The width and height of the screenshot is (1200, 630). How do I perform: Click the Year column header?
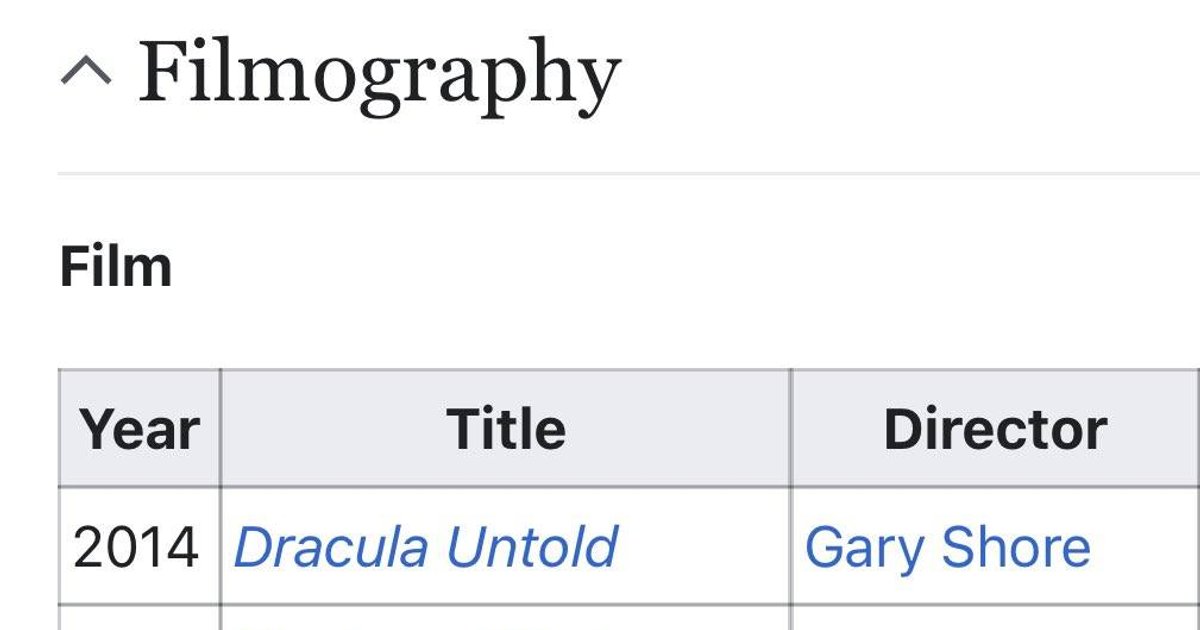(140, 428)
